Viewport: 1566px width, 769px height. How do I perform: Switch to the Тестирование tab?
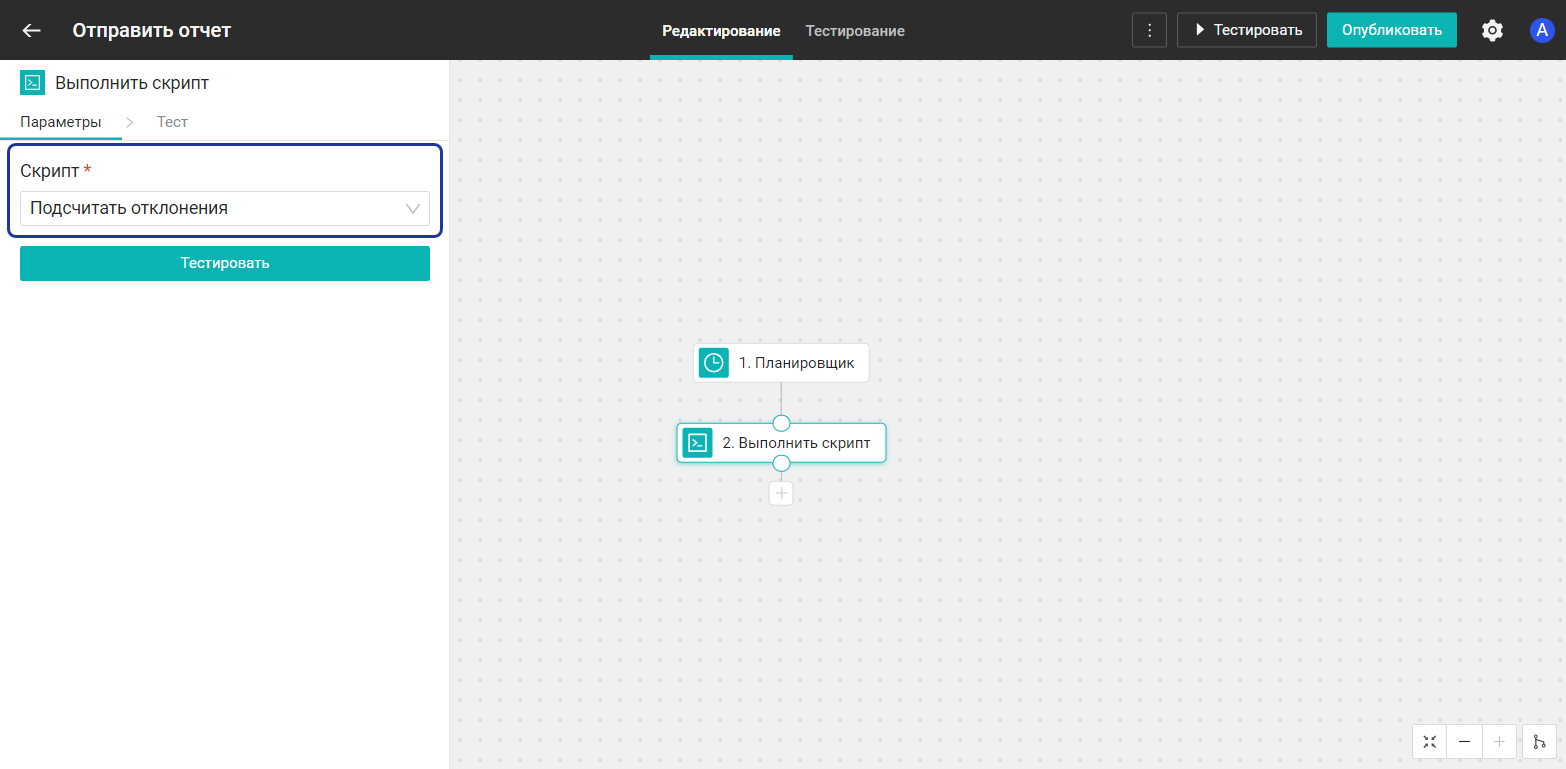[x=855, y=31]
